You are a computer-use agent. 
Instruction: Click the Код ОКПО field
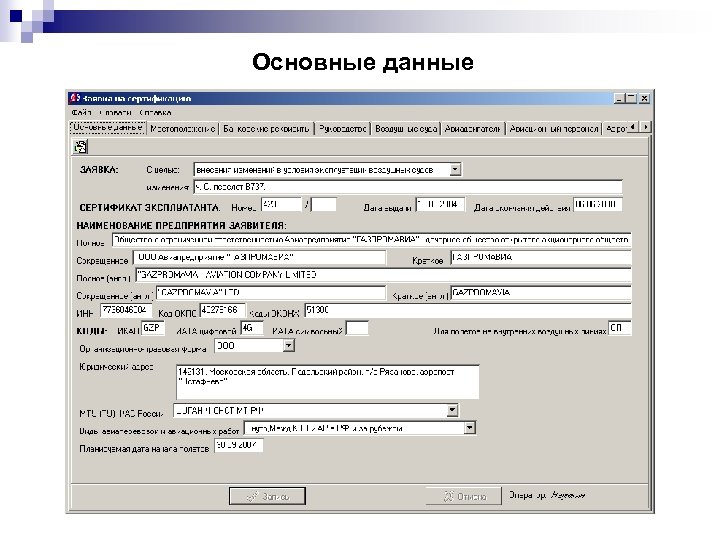[223, 311]
